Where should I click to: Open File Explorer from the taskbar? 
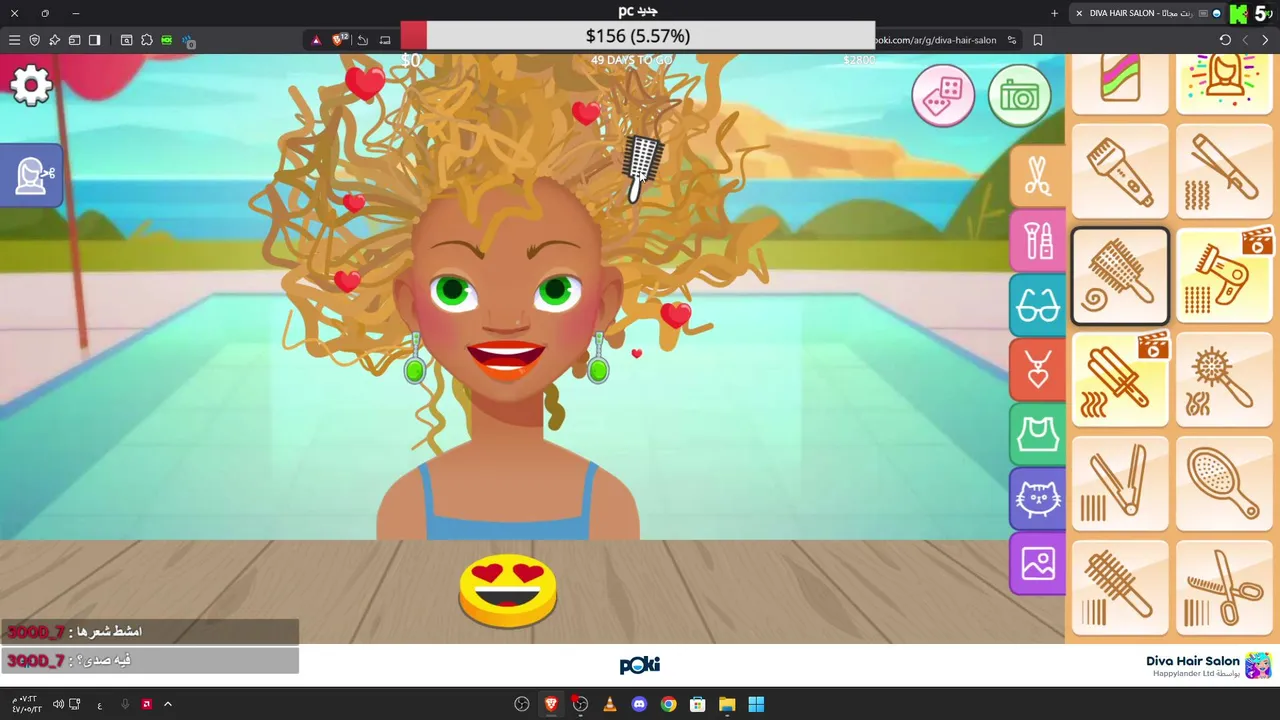727,704
